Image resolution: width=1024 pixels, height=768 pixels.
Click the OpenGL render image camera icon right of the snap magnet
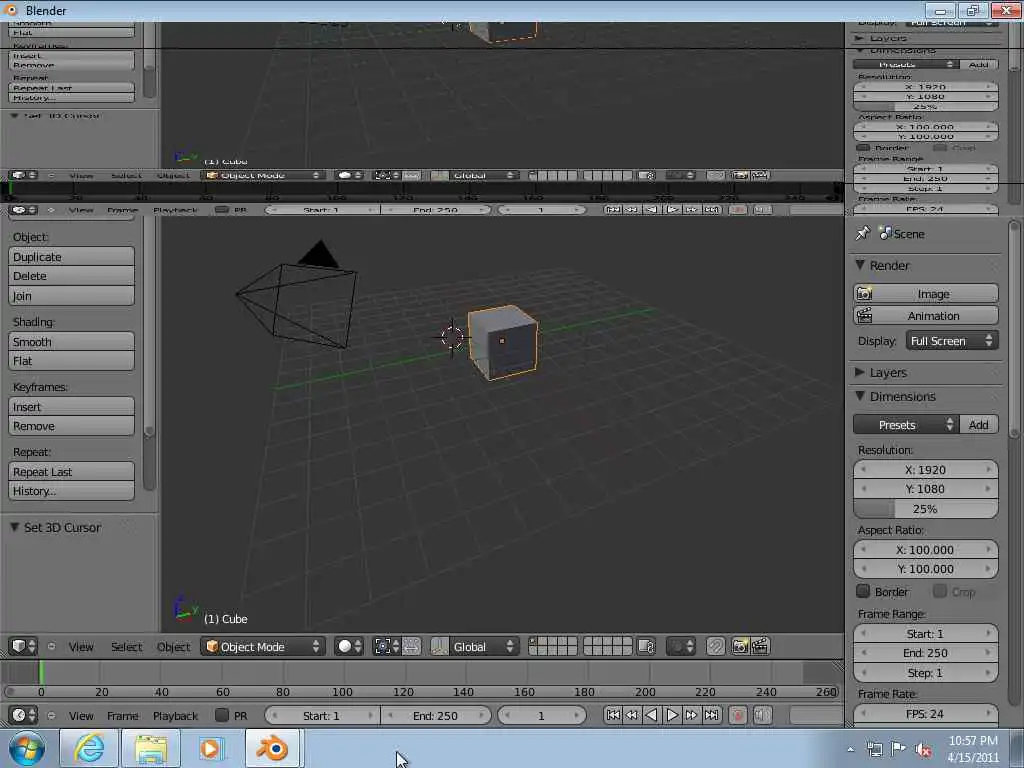pos(740,647)
